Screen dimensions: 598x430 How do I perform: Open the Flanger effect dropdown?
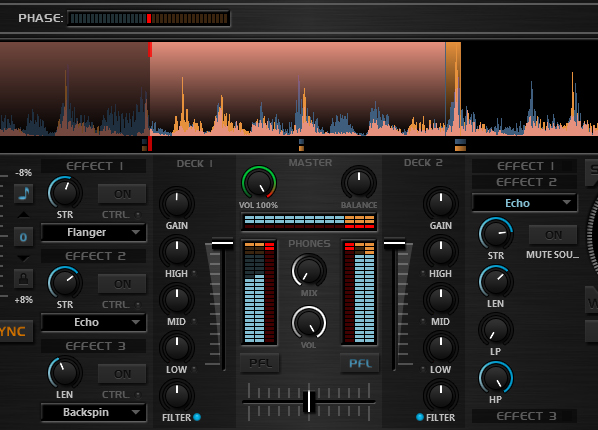[94, 232]
